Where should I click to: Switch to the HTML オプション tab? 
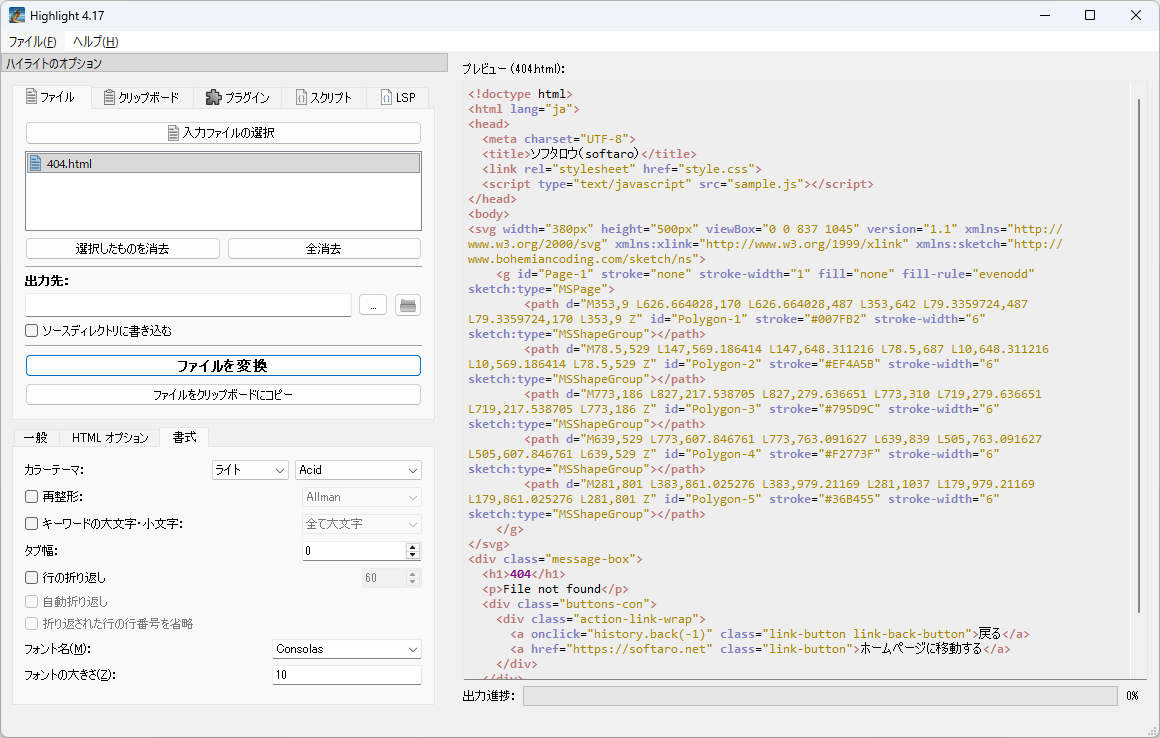(110, 438)
